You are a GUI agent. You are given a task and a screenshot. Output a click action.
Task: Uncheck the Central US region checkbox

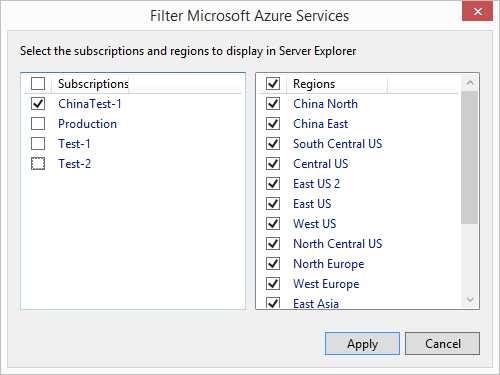coord(273,164)
